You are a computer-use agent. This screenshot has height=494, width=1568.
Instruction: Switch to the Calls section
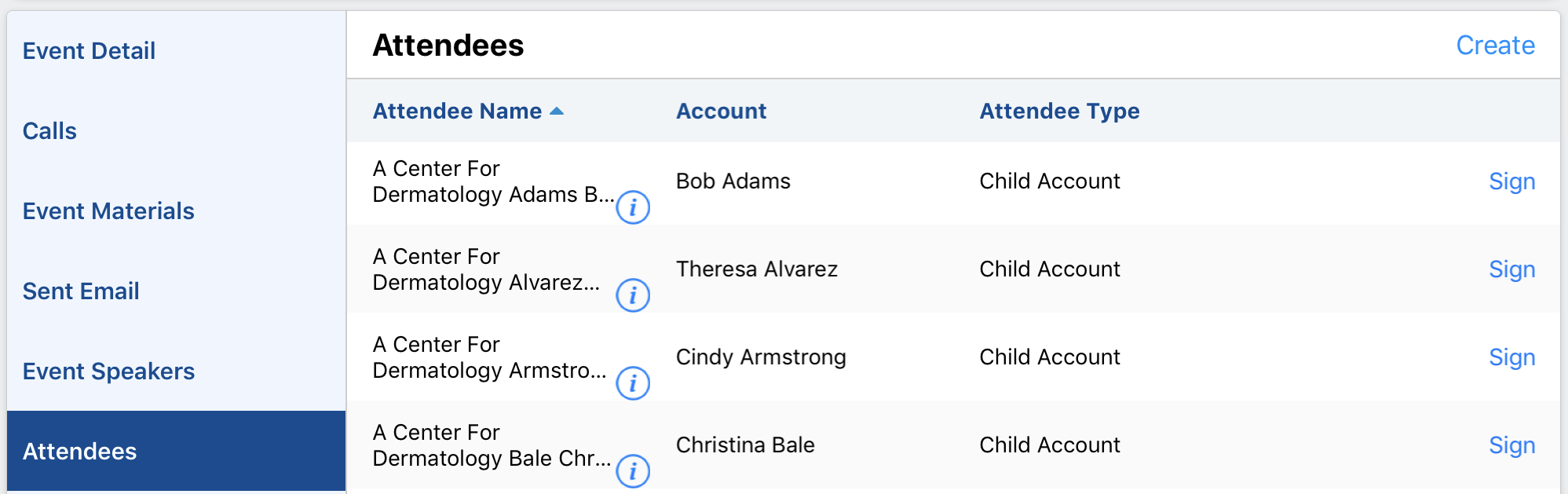pos(49,131)
